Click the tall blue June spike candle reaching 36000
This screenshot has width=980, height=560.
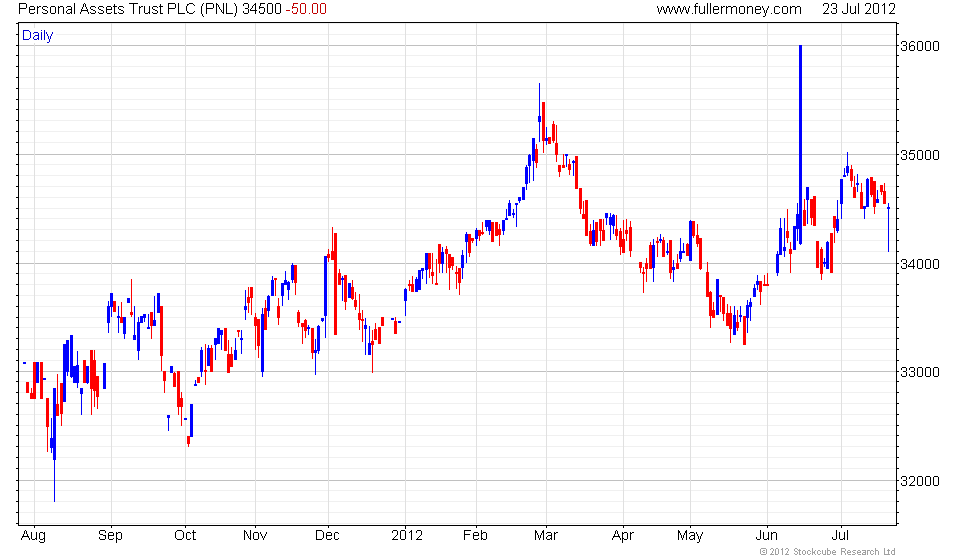tap(800, 144)
